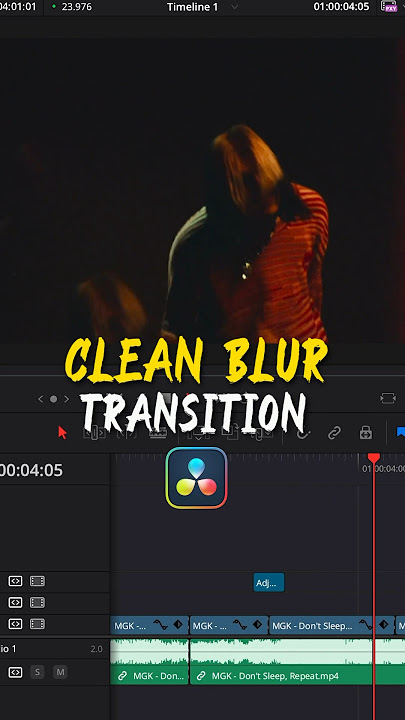Open curve editor on MGK - Don't Sleep video clip
The height and width of the screenshot is (720, 405).
point(366,625)
